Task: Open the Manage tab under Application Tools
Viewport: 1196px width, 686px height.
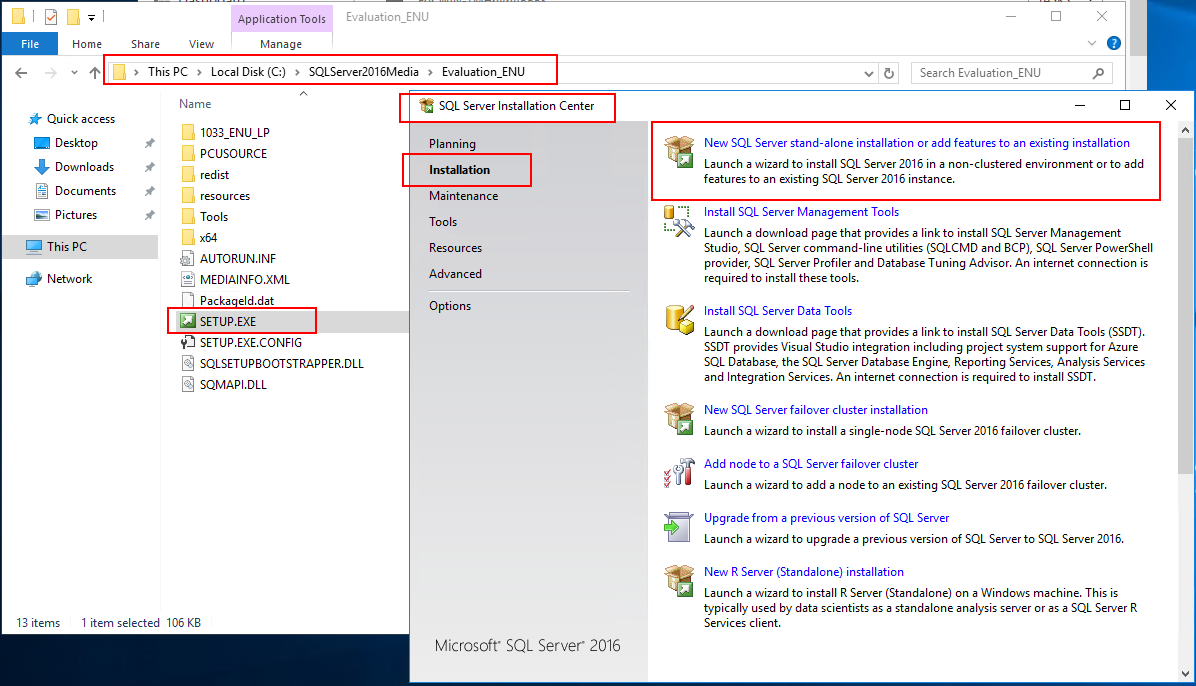Action: click(281, 43)
